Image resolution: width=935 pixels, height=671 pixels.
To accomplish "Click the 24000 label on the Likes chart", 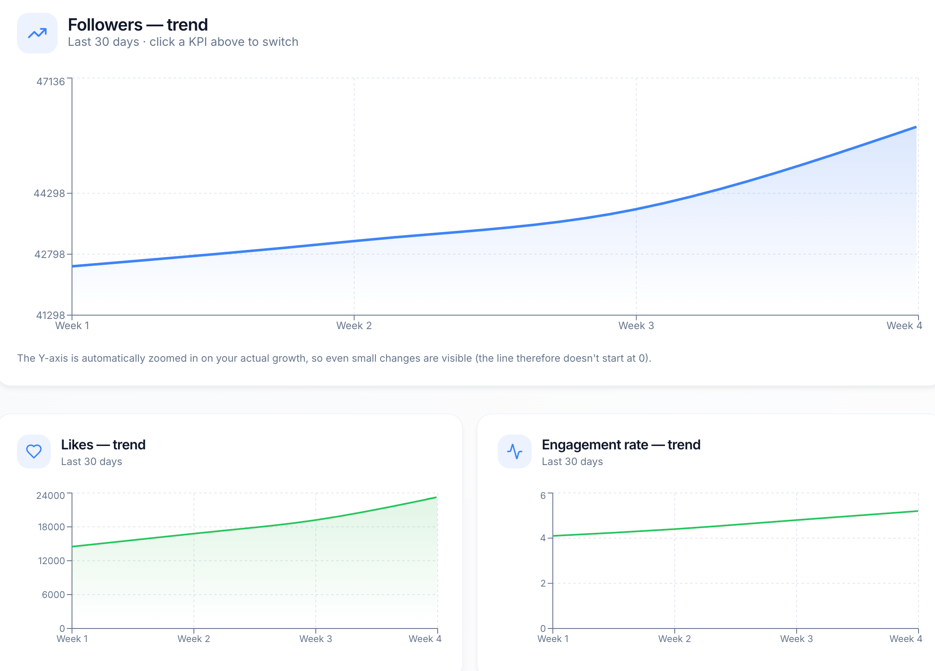I will coord(50,496).
